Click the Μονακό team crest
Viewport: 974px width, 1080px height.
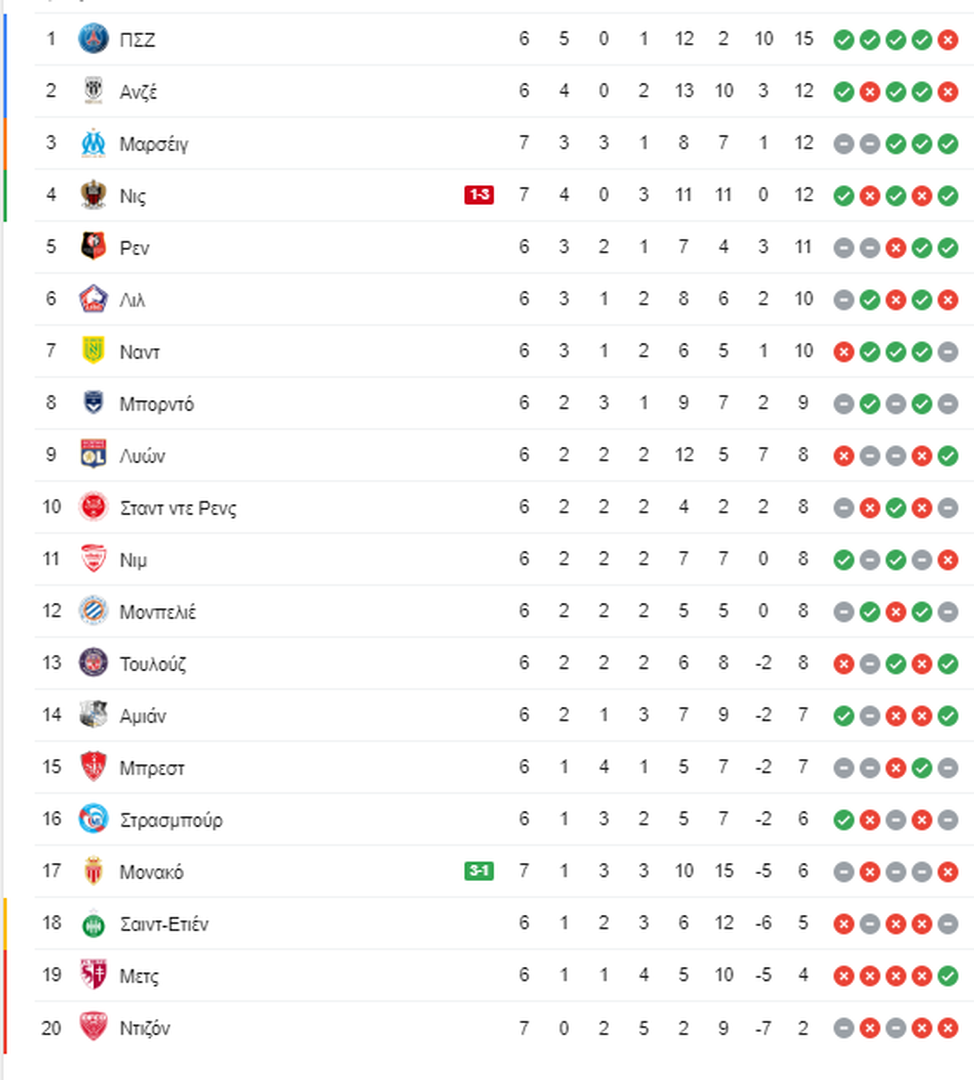pos(93,871)
